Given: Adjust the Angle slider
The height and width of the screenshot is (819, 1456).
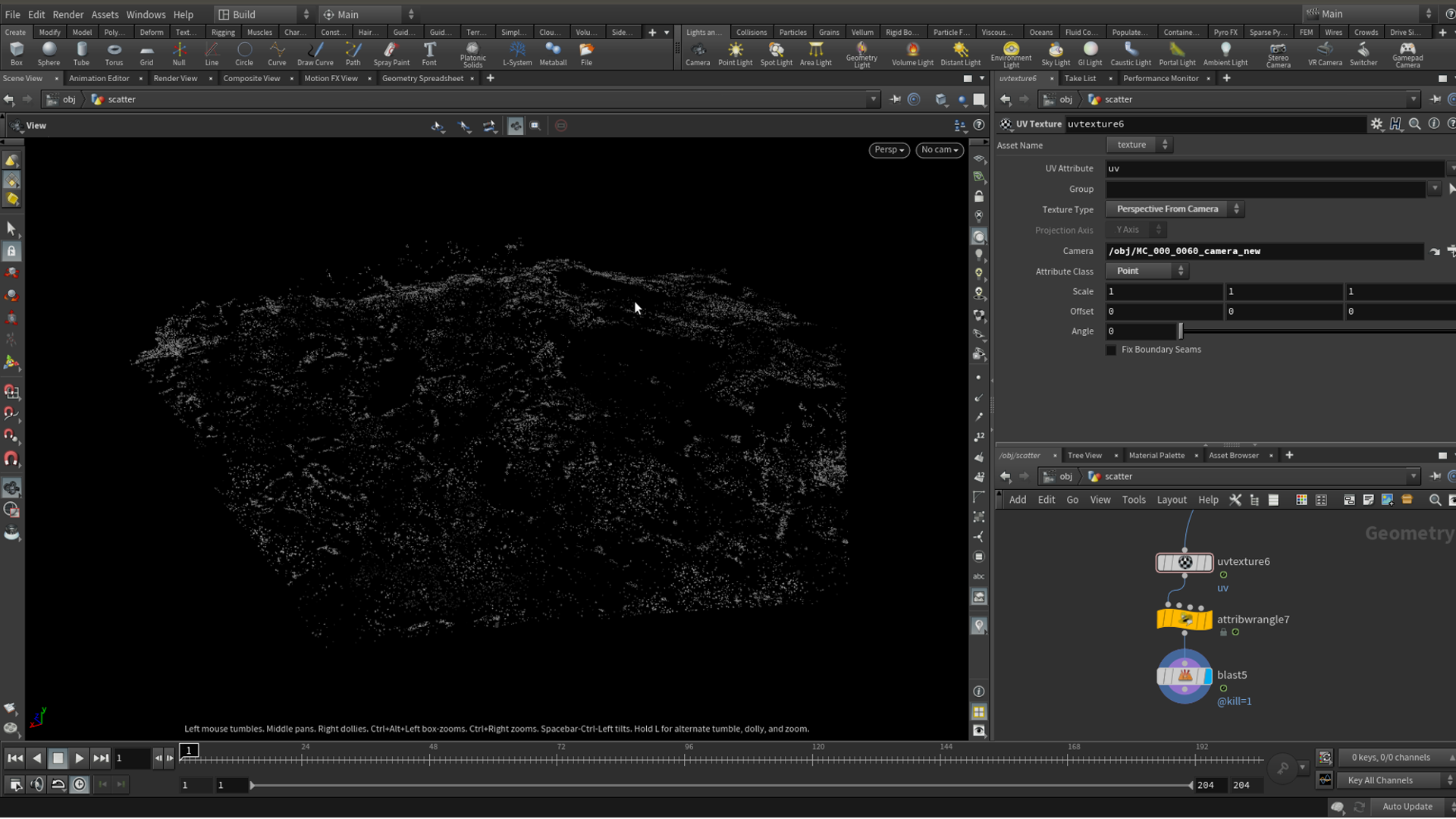Looking at the screenshot, I should pos(1181,331).
